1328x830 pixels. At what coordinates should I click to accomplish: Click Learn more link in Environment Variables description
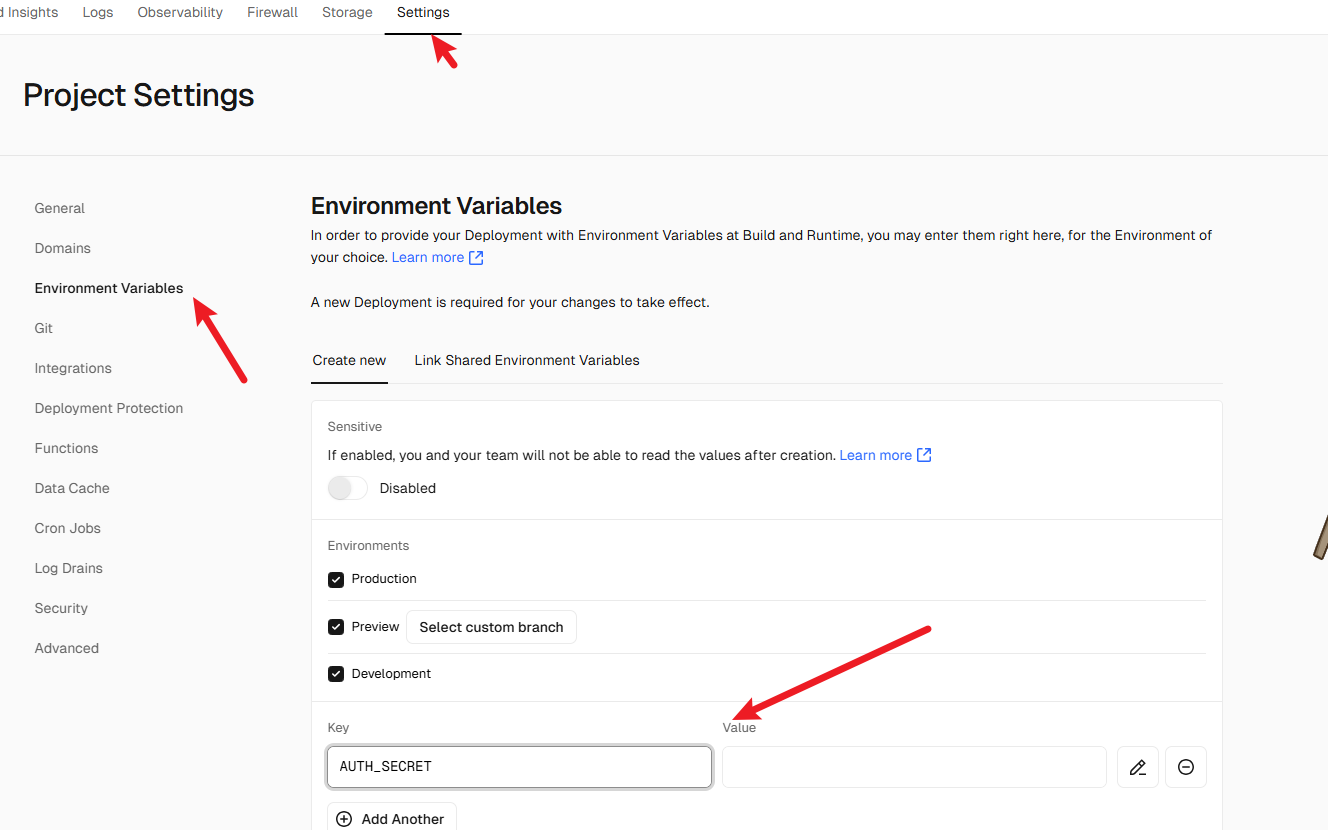428,257
